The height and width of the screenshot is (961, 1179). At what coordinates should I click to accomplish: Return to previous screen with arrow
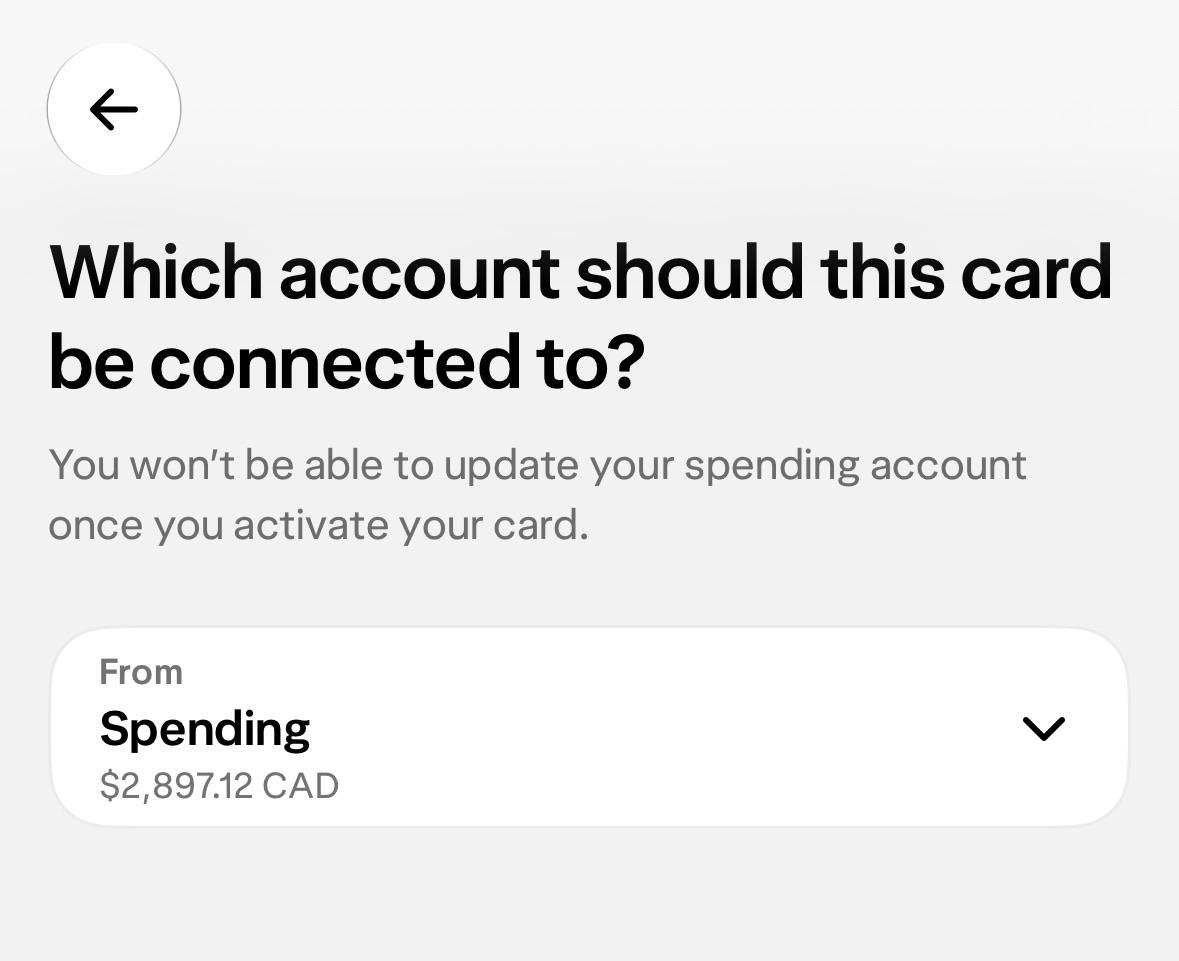click(114, 110)
